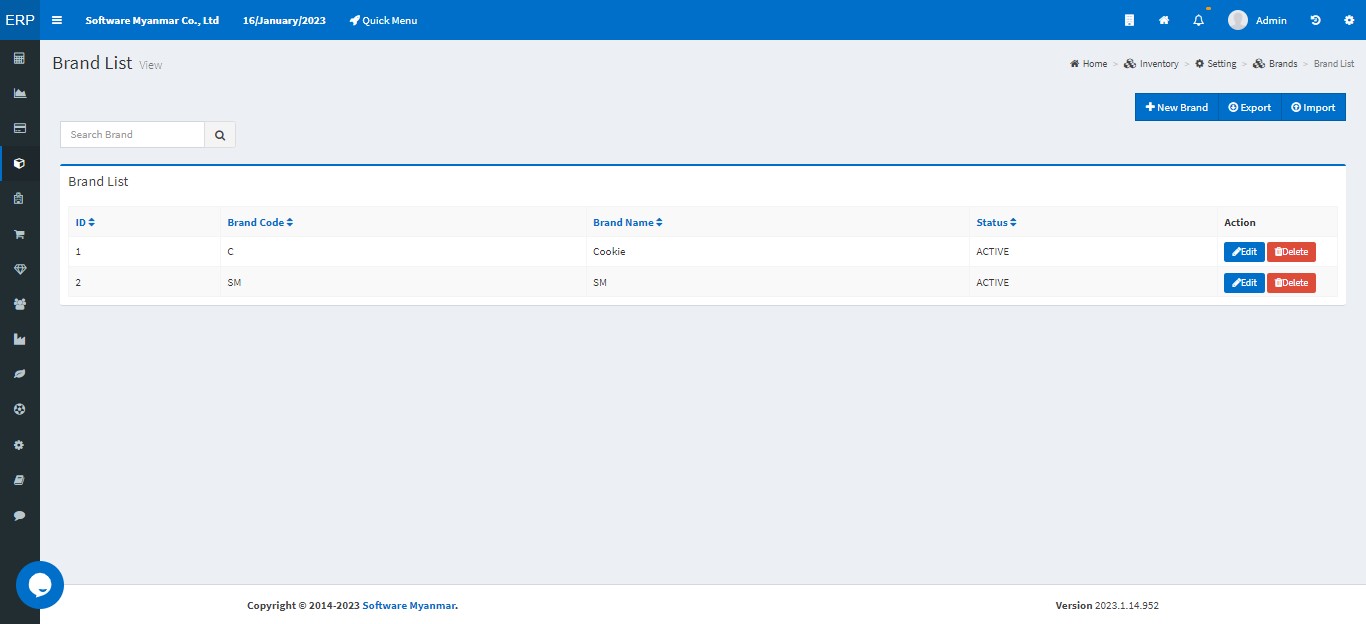Screen dimensions: 1366x624
Task: Open the Quick Menu
Action: (384, 20)
